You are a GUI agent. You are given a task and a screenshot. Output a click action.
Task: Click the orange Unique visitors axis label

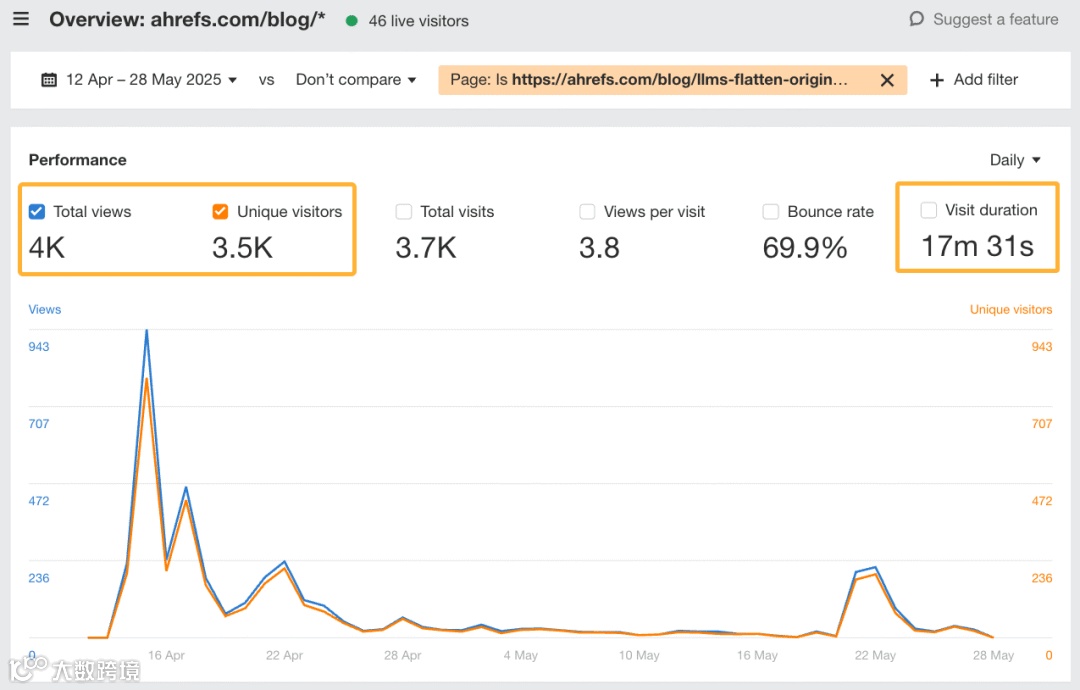(x=1010, y=310)
